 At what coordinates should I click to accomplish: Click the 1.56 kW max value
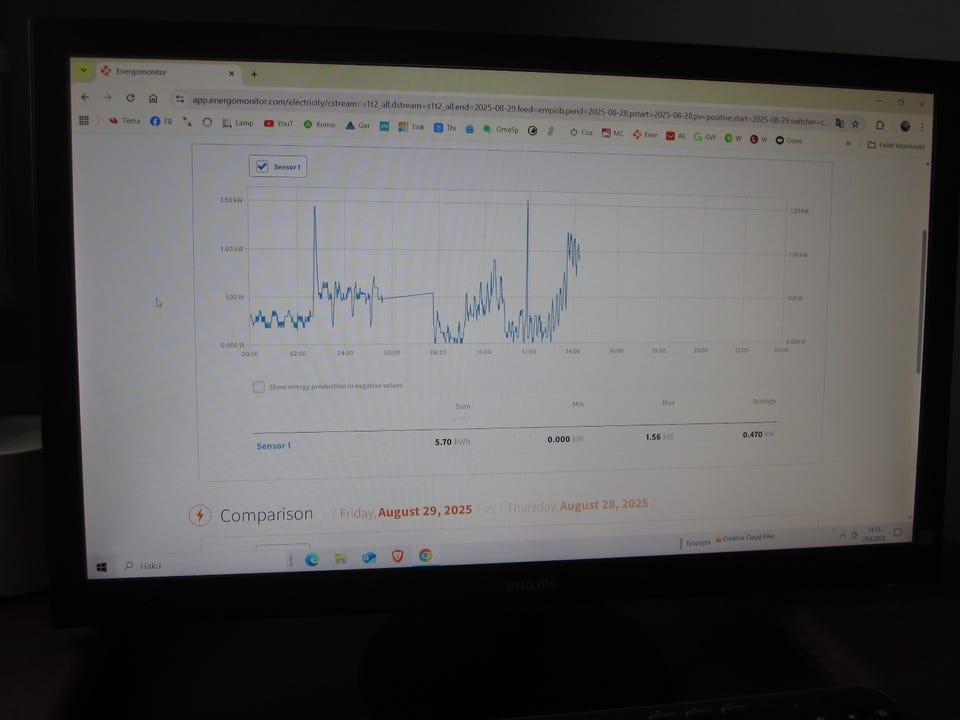click(x=659, y=437)
